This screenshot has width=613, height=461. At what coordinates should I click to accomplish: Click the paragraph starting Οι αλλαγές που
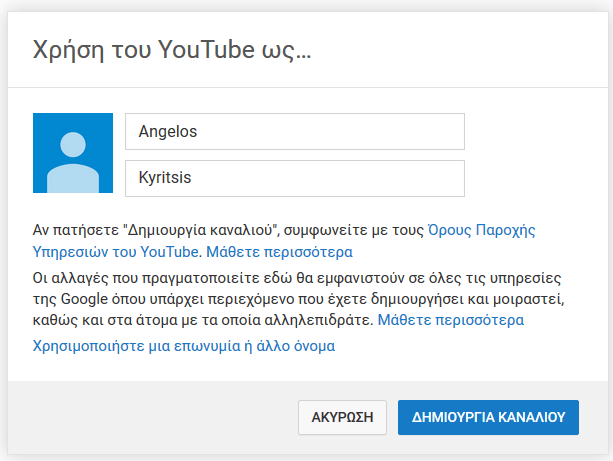click(x=299, y=299)
